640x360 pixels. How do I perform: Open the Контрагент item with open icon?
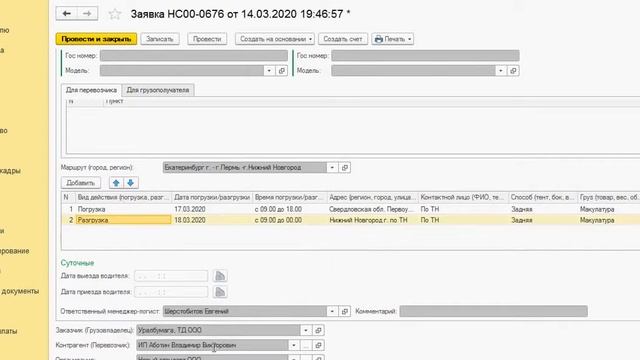[318, 345]
